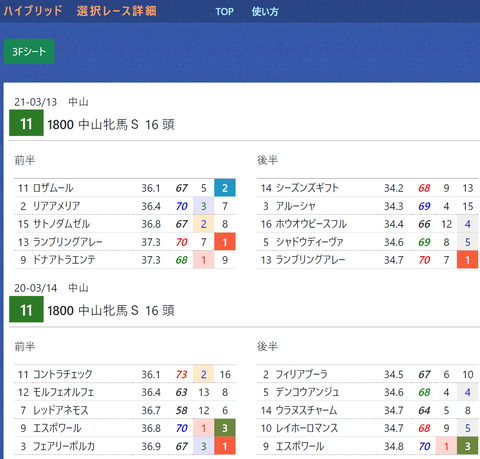The width and height of the screenshot is (480, 459).
Task: Click red rank 1 cell for フェアリーポルカ
Action: (x=225, y=446)
